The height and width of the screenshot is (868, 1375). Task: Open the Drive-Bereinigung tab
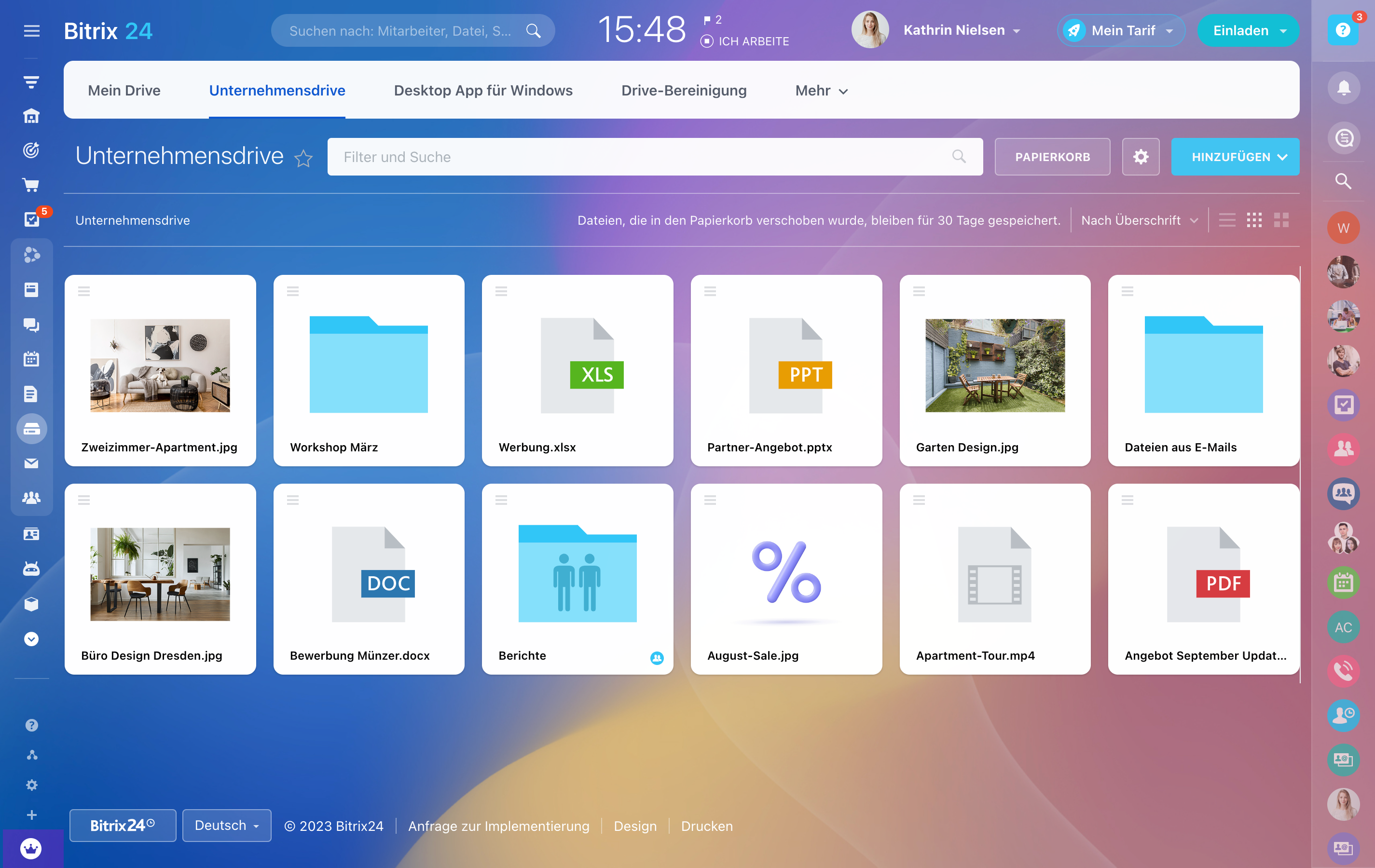pos(684,90)
